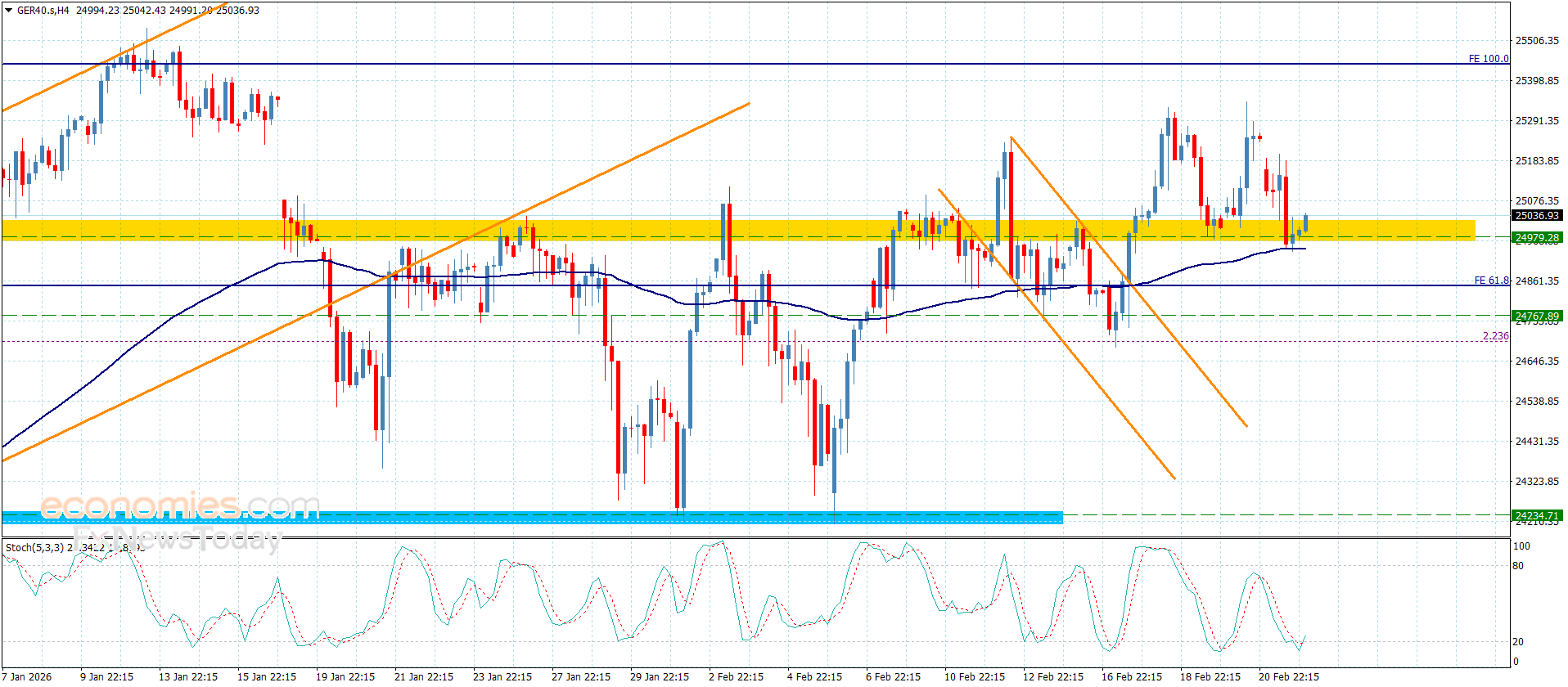The image size is (1568, 687).
Task: Click the 25506.35 price scale label
Action: tap(1536, 41)
